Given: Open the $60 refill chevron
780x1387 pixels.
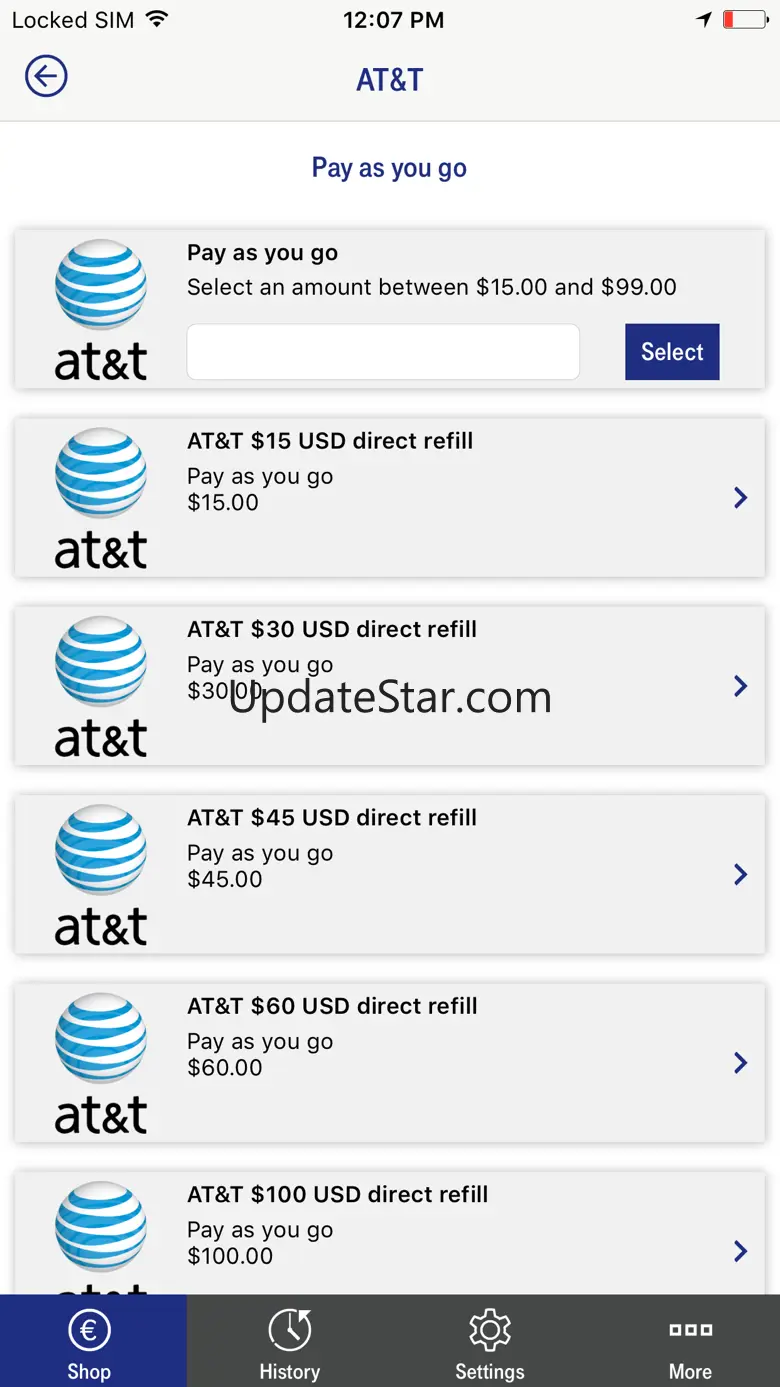Looking at the screenshot, I should coord(740,1063).
